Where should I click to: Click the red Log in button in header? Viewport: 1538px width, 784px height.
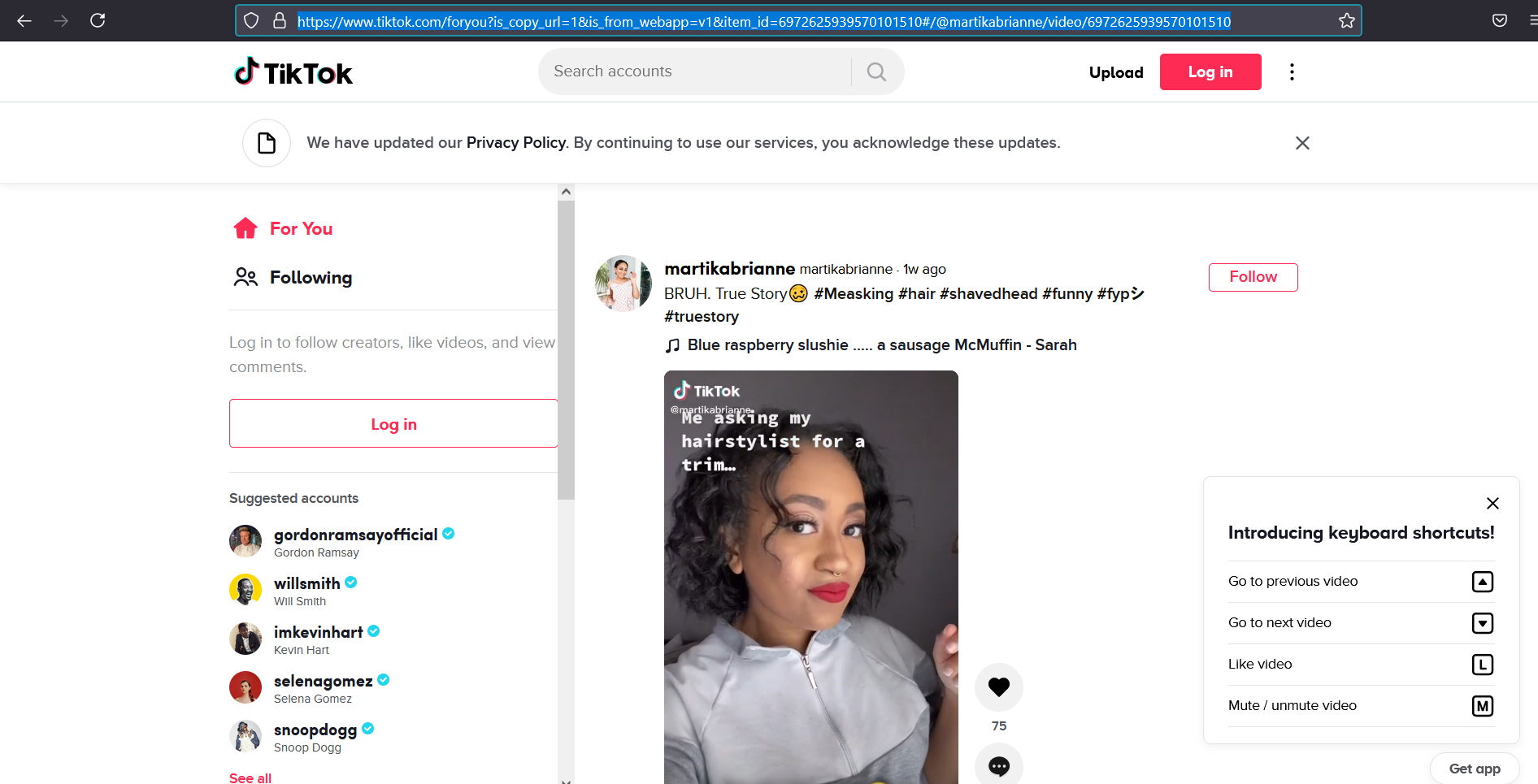1210,72
